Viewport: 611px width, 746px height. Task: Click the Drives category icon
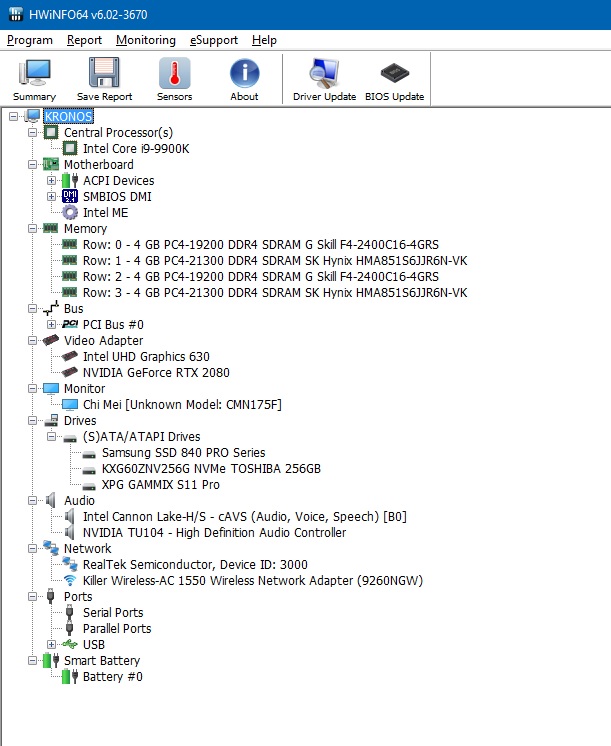[x=51, y=420]
